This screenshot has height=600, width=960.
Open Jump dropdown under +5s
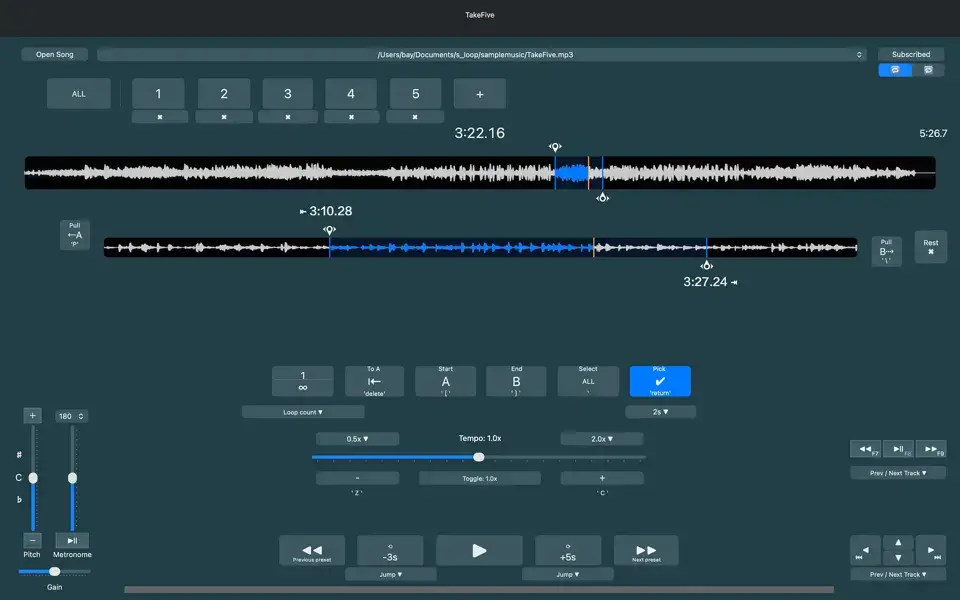[568, 574]
